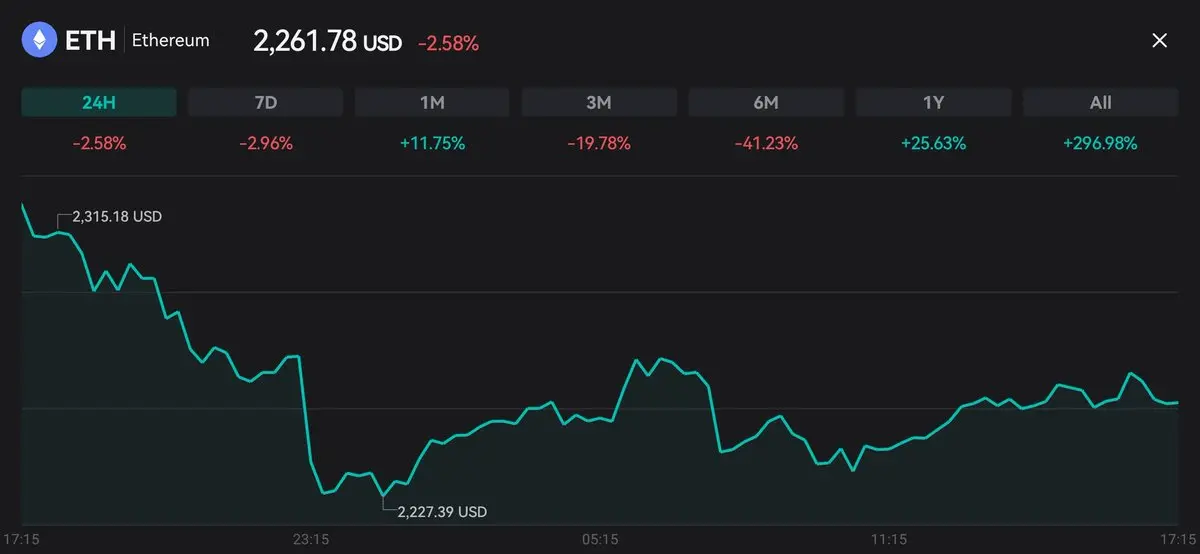The image size is (1200, 554).
Task: Click the 11:15 time axis label
Action: 889,539
